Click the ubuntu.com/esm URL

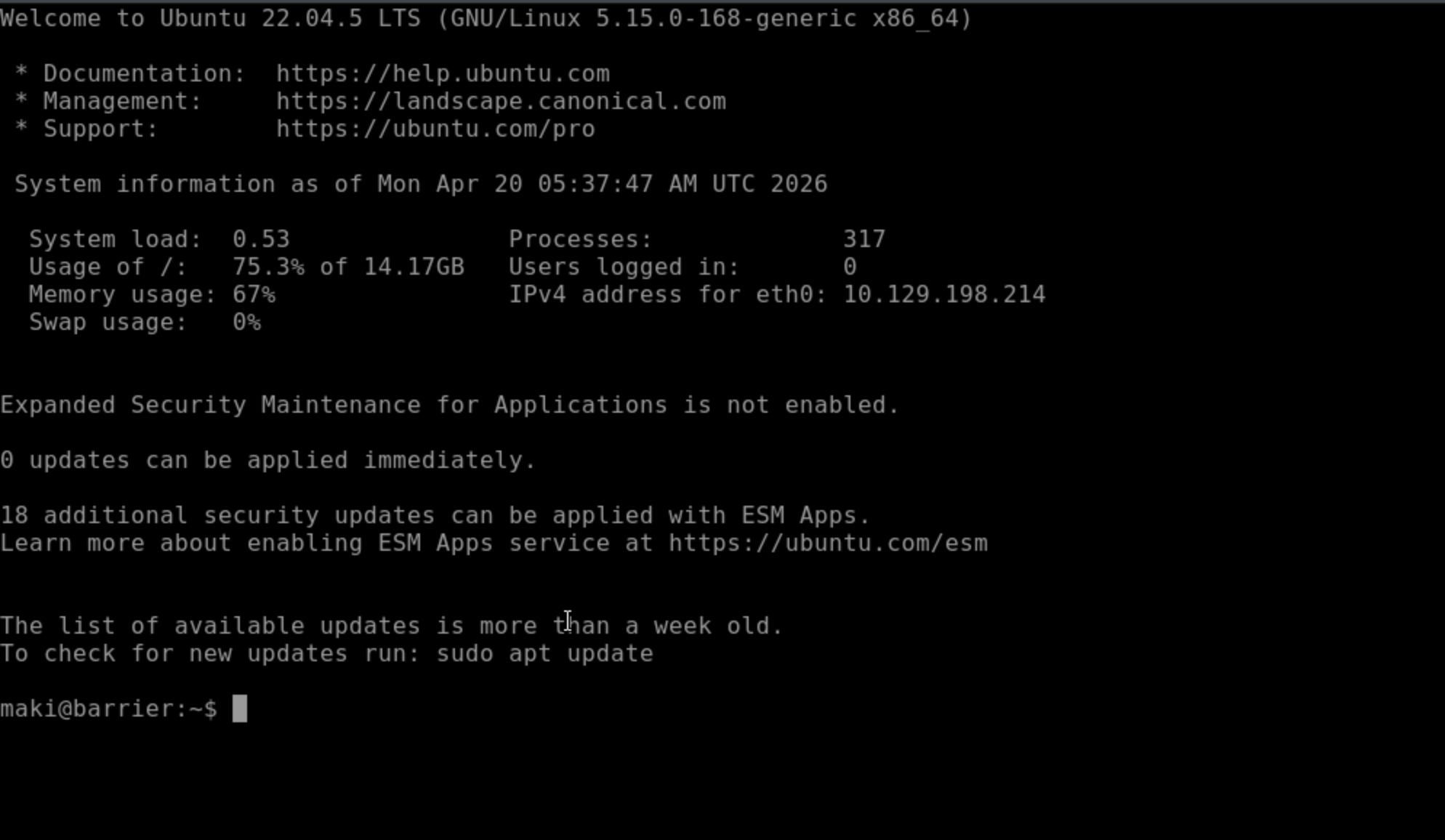pyautogui.click(x=828, y=543)
